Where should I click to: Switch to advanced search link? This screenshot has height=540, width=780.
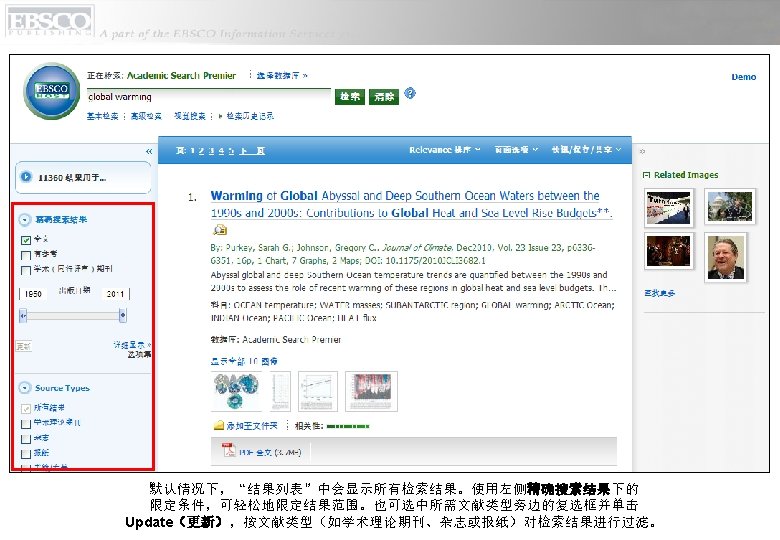146,116
